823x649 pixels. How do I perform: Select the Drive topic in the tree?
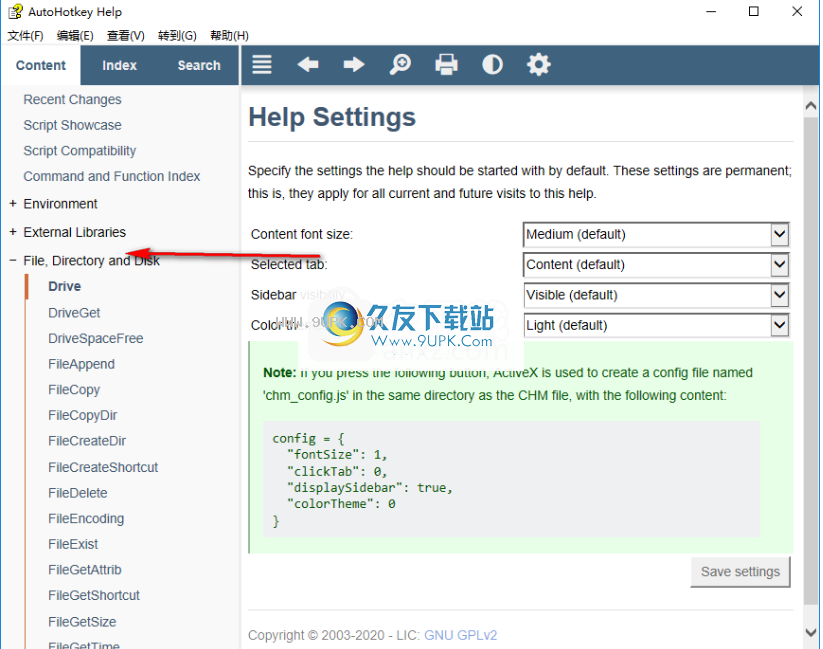[x=65, y=286]
